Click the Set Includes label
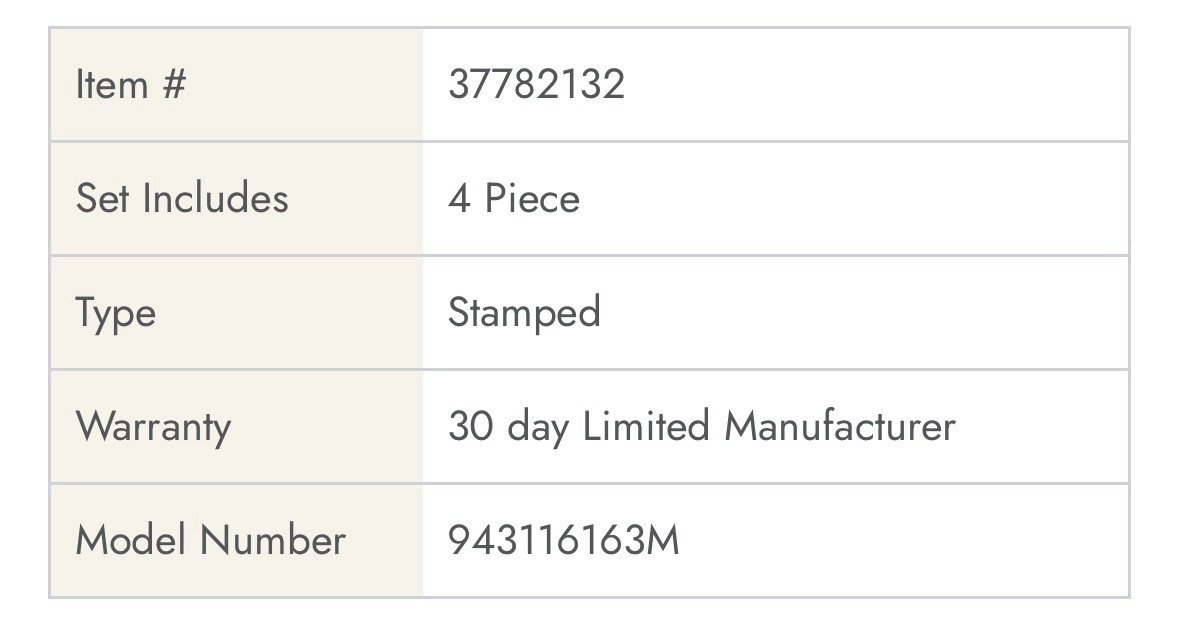This screenshot has height=637, width=1179. pyautogui.click(x=182, y=199)
